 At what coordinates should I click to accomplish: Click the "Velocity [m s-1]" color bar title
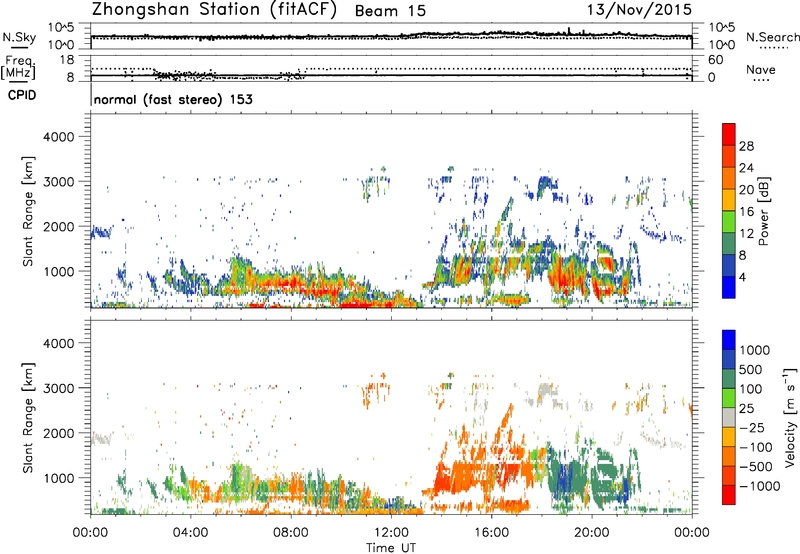pyautogui.click(x=790, y=417)
